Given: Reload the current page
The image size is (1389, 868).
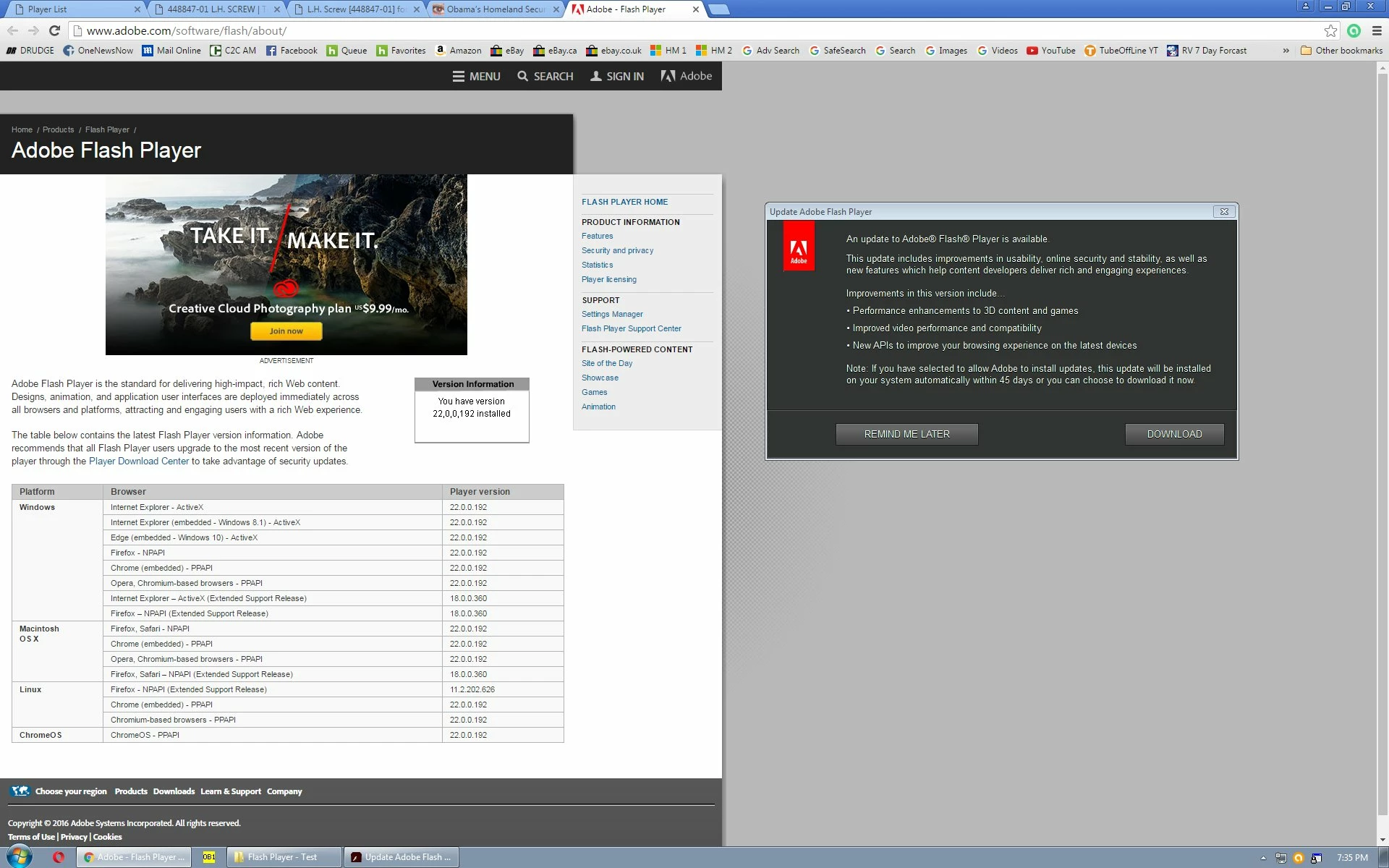Looking at the screenshot, I should (x=54, y=30).
